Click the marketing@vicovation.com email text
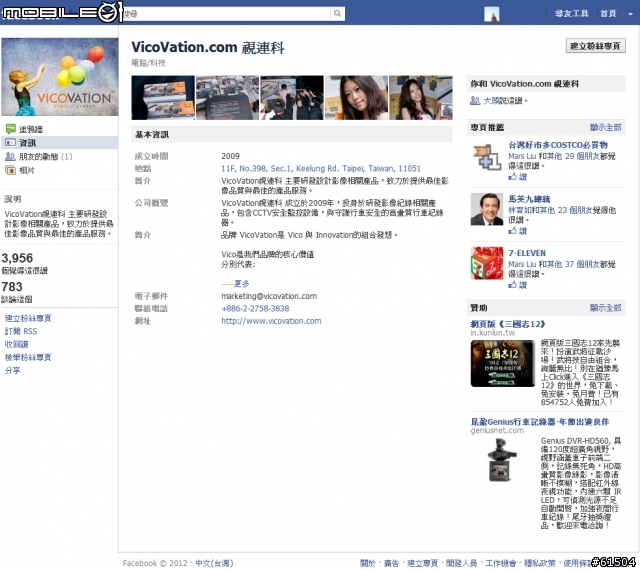This screenshot has height=570, width=640. 269,296
